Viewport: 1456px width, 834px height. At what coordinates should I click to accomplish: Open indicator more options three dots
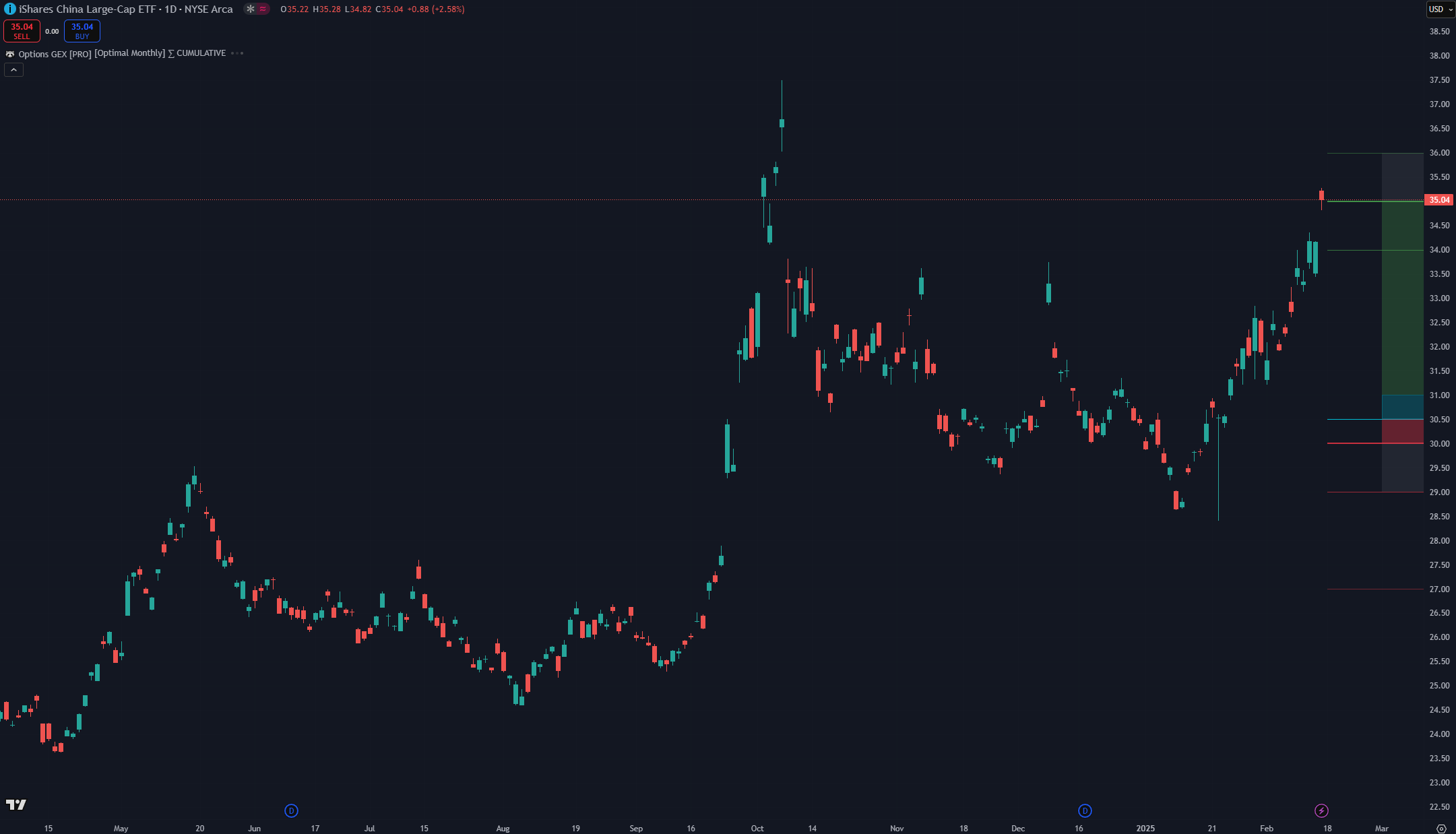point(237,53)
